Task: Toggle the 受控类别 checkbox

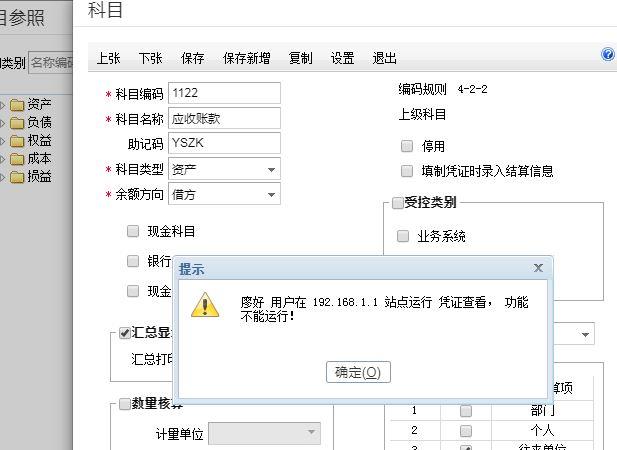Action: point(398,203)
